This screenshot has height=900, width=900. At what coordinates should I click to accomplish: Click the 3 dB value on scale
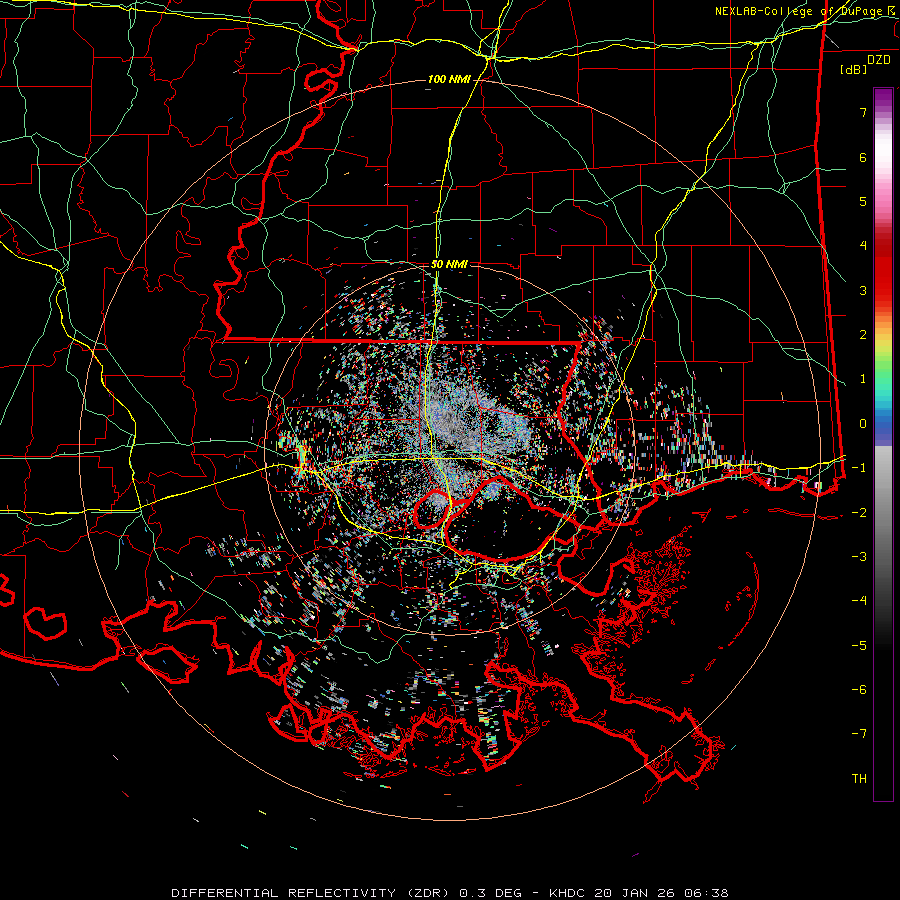tap(863, 290)
